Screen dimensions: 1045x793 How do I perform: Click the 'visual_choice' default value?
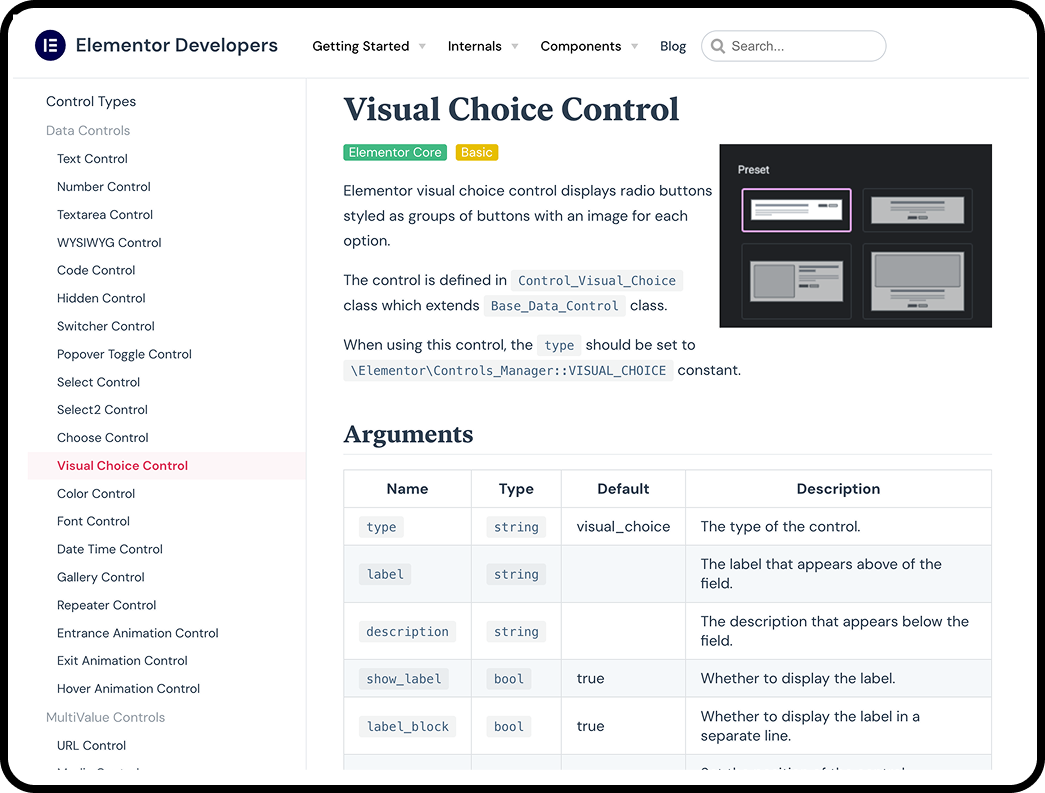(x=623, y=526)
